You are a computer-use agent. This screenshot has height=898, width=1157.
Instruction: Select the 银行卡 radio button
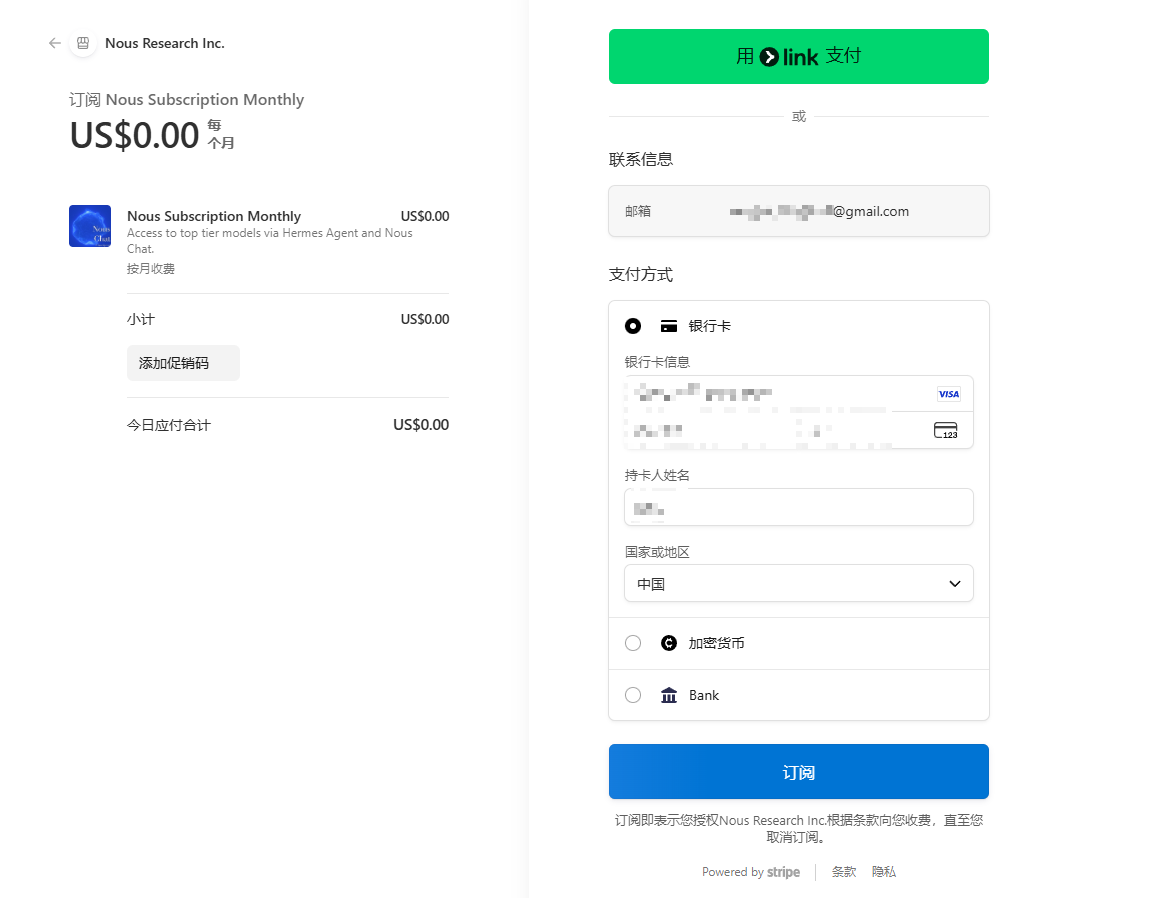point(633,326)
